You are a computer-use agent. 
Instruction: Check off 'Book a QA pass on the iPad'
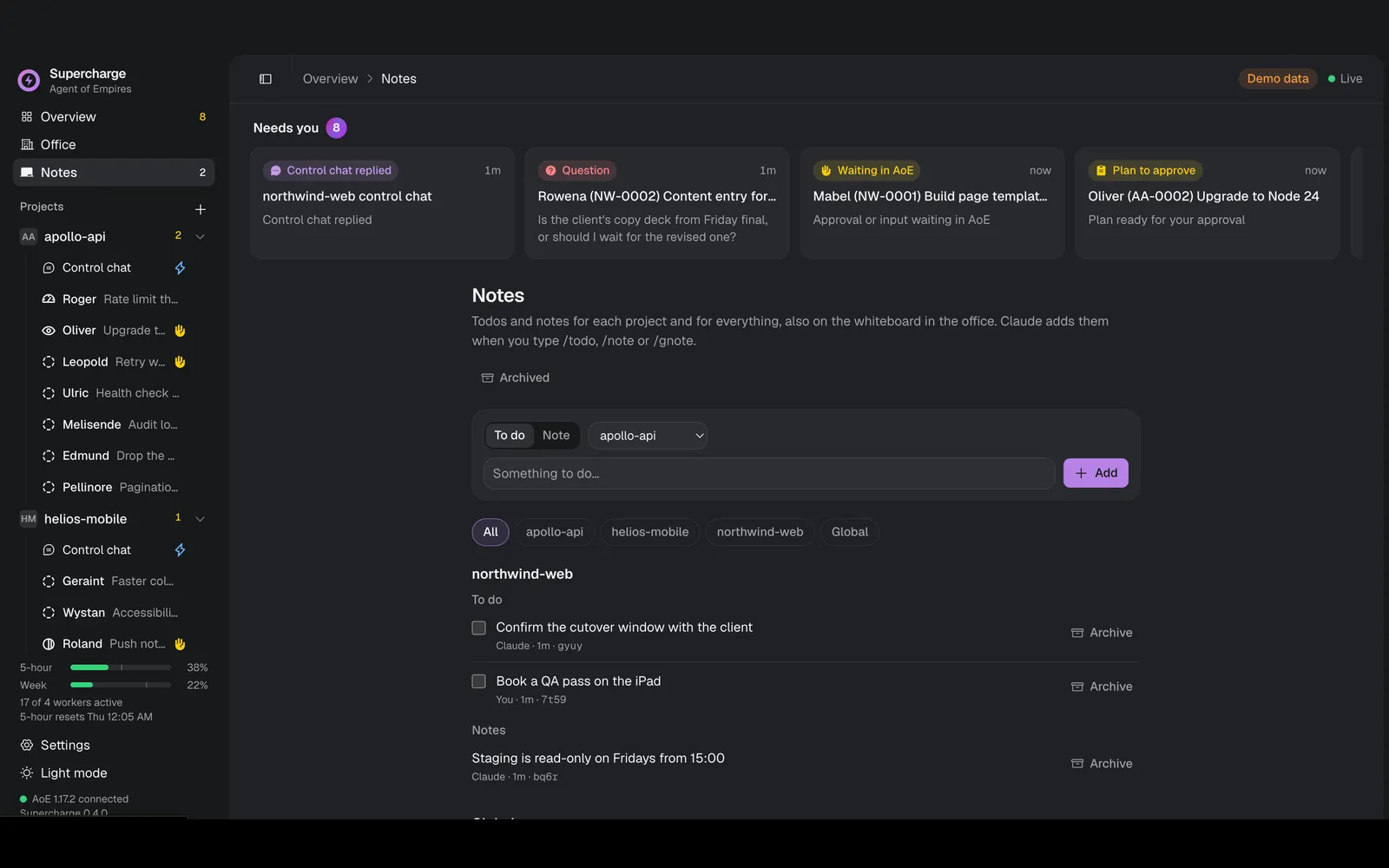point(478,681)
